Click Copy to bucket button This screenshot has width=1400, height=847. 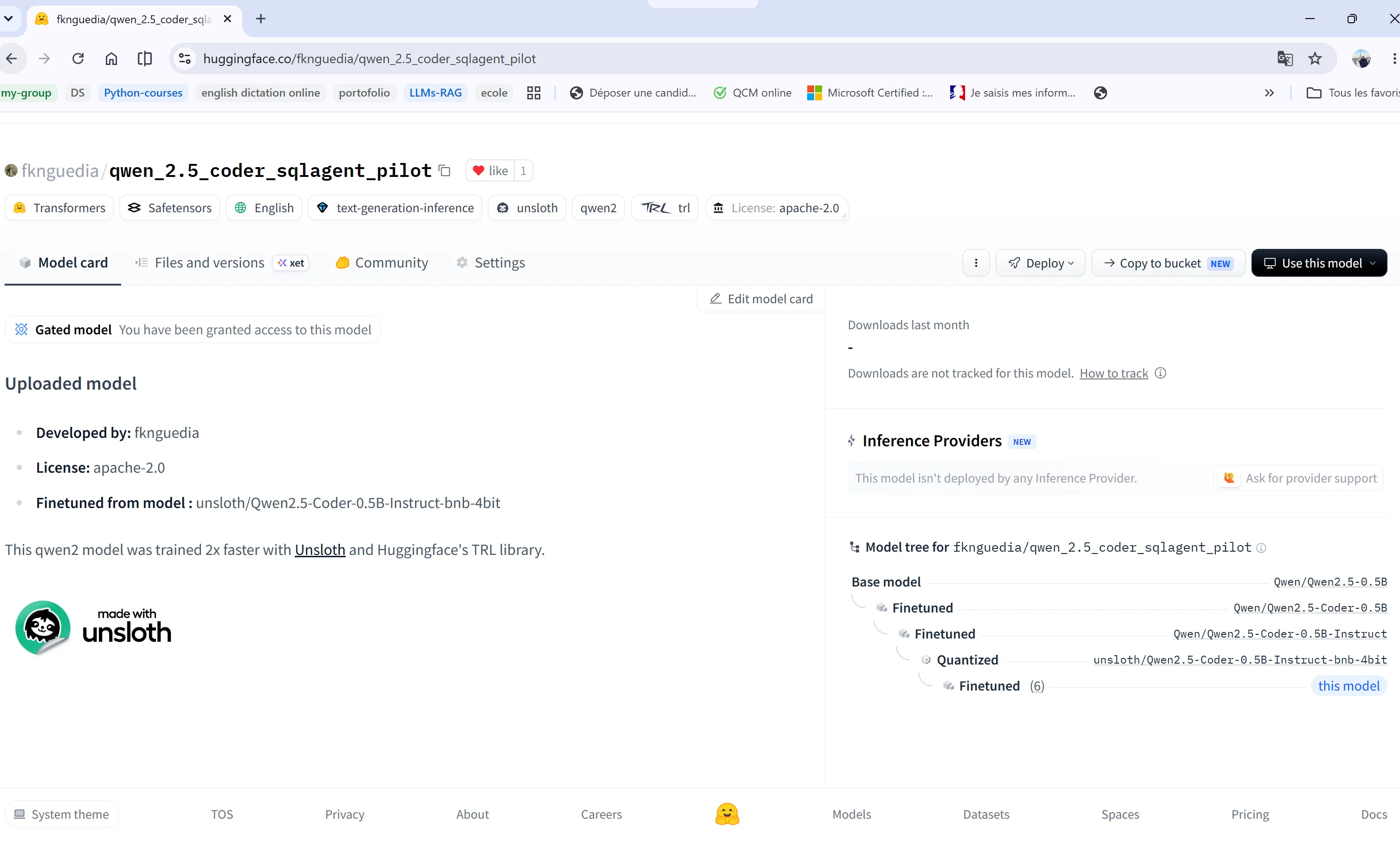[x=1168, y=263]
